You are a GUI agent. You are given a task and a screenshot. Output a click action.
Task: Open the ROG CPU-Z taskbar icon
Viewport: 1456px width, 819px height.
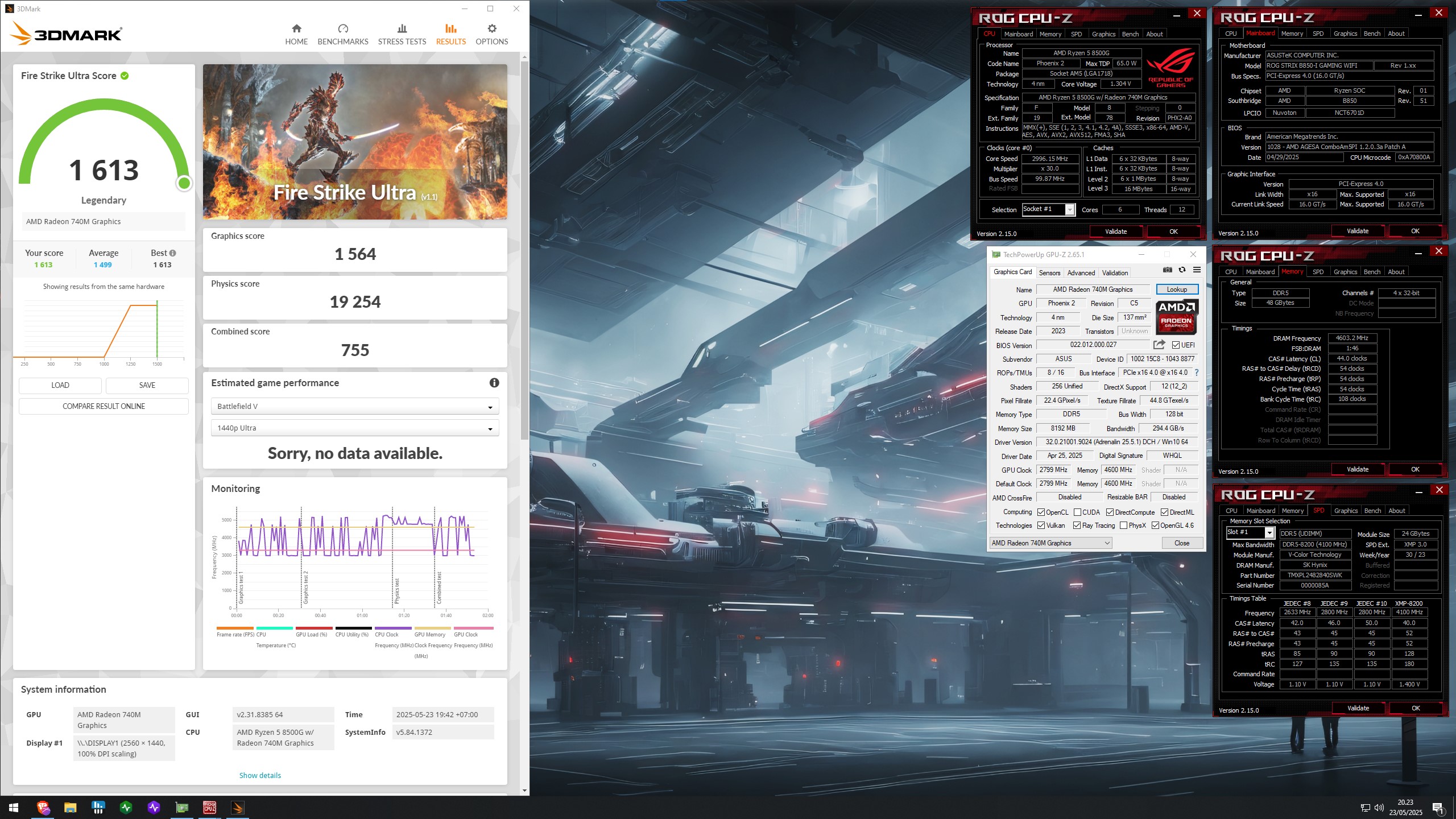coord(209,808)
